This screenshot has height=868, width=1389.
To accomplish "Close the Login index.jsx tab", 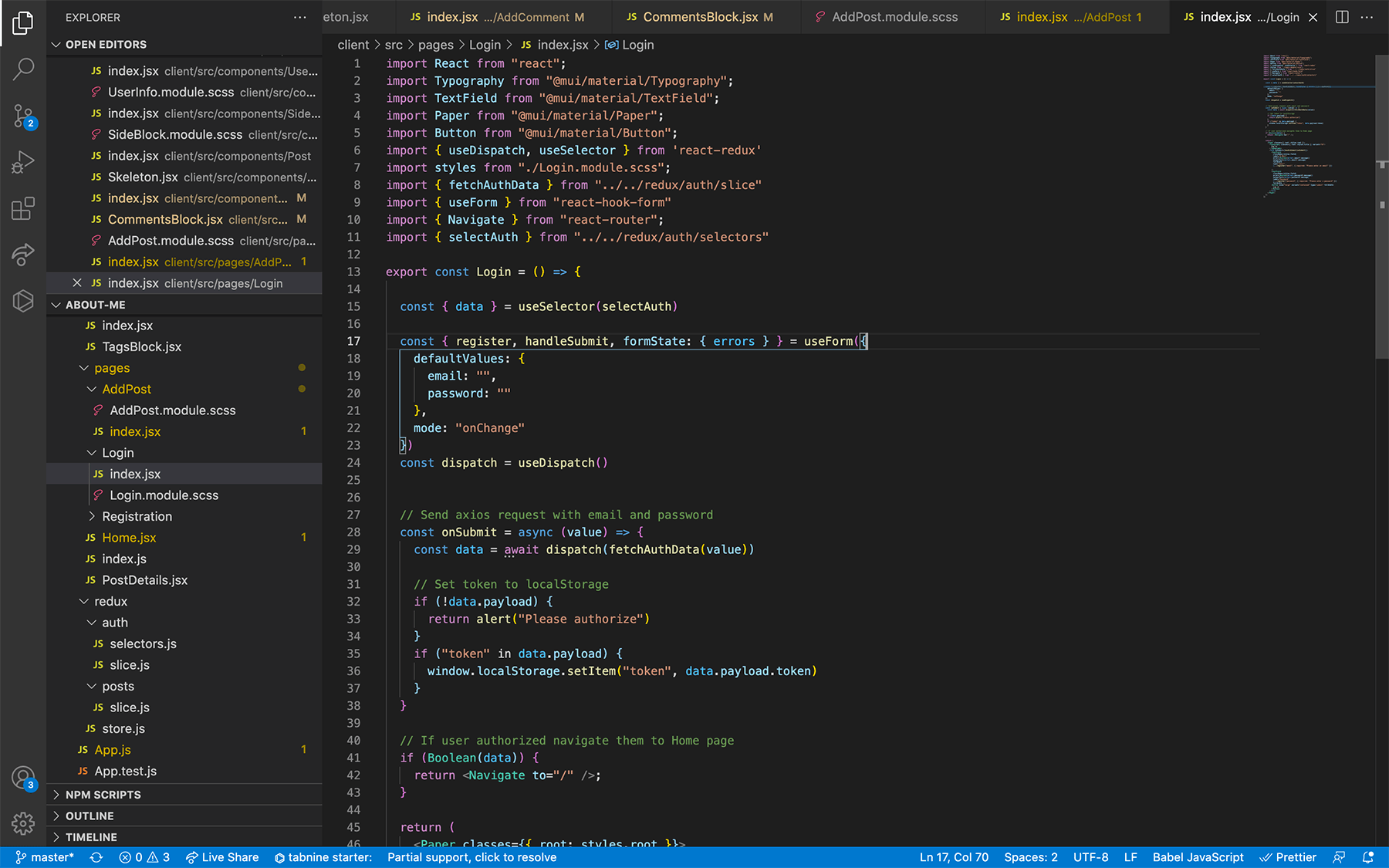I will pos(1313,17).
